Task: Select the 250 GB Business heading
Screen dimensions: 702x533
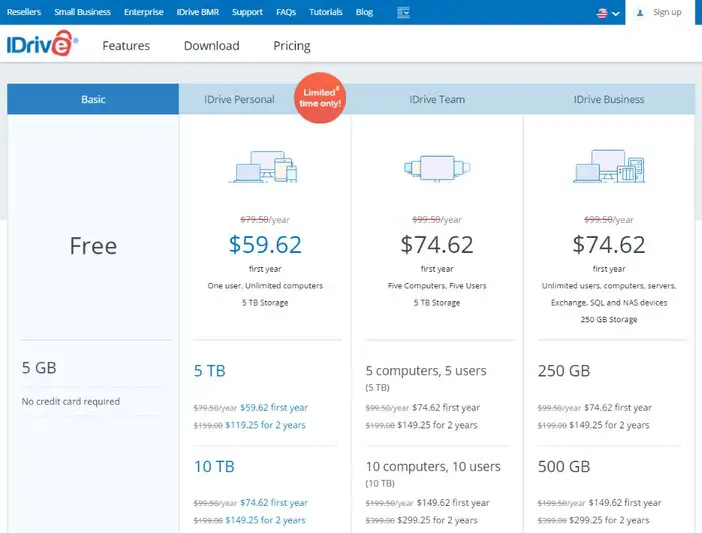Action: pos(564,371)
